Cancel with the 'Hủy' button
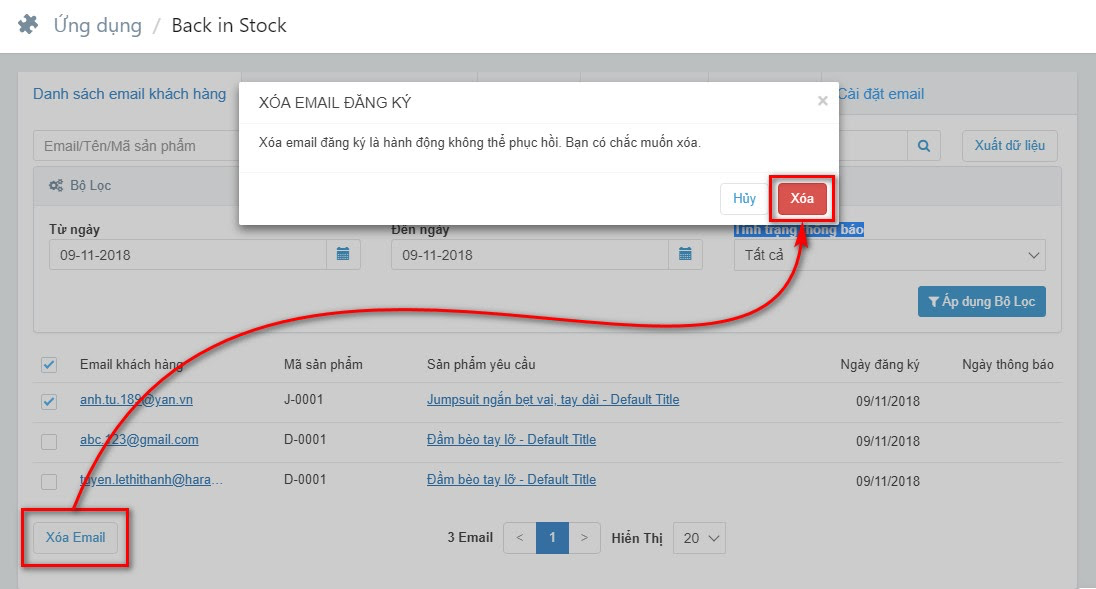The height and width of the screenshot is (589, 1096). point(744,198)
